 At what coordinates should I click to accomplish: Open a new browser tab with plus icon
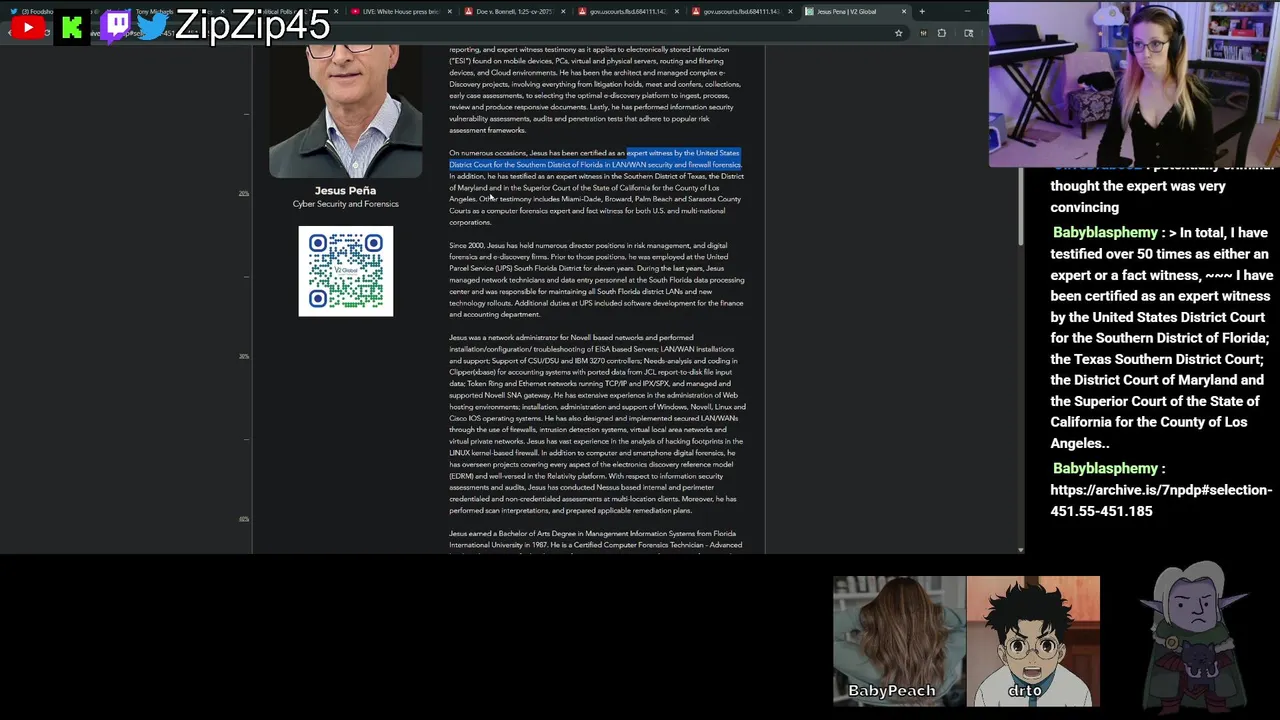click(x=922, y=12)
